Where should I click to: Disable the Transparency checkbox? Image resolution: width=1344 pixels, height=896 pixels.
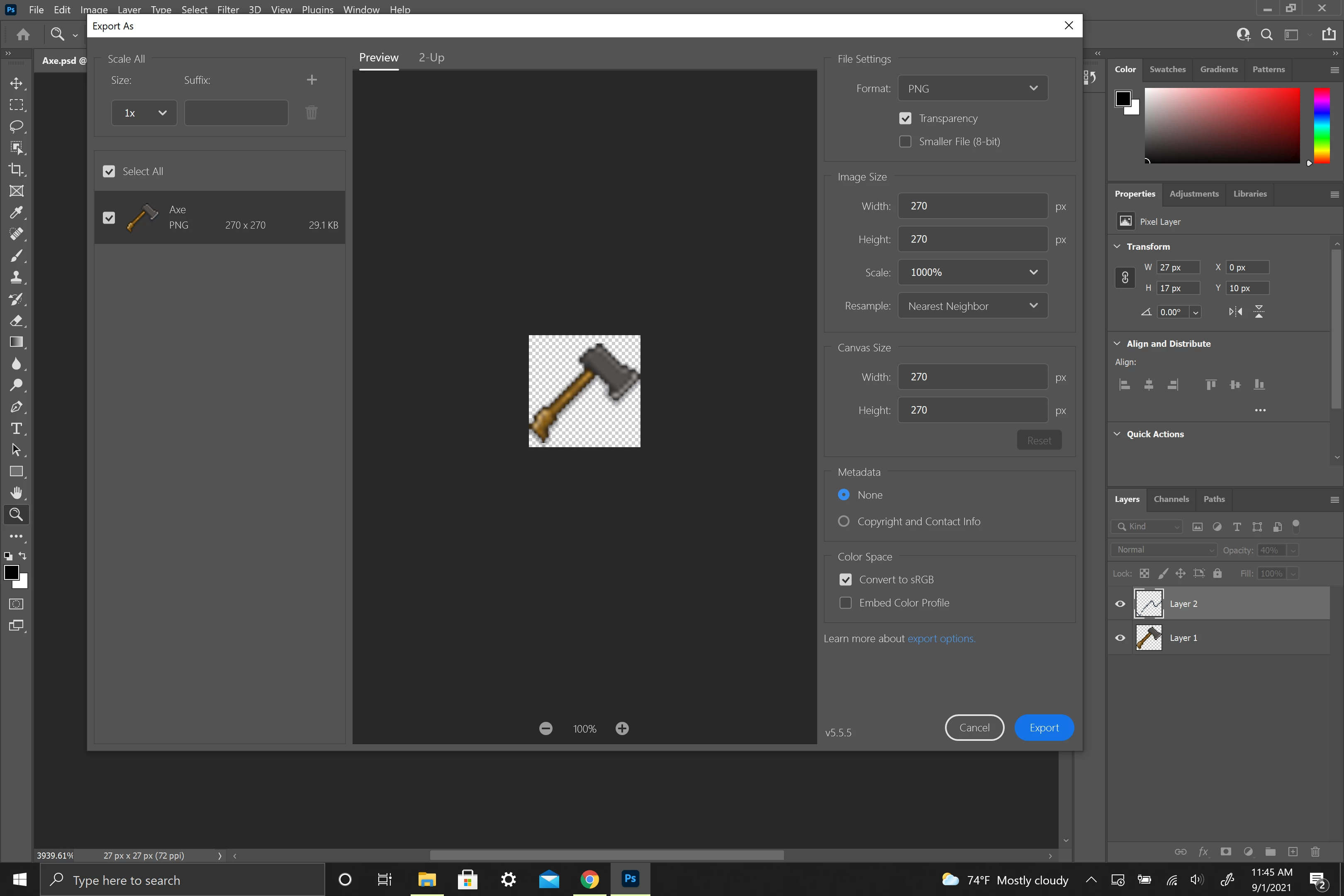point(905,118)
